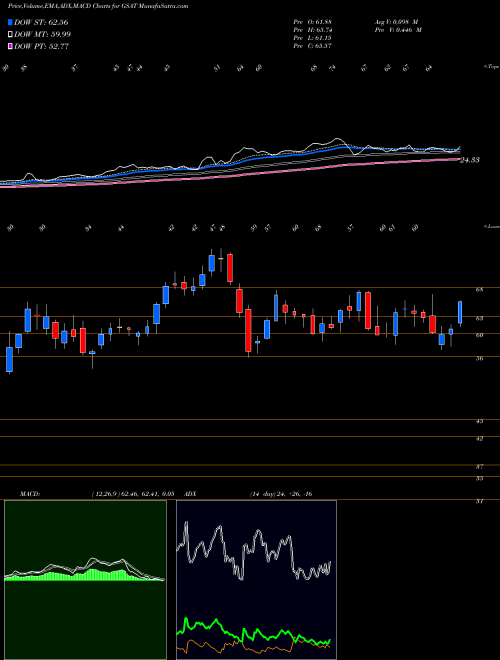Click the blue DOW ST legend swatch
500x660 pixels.
[10, 22]
